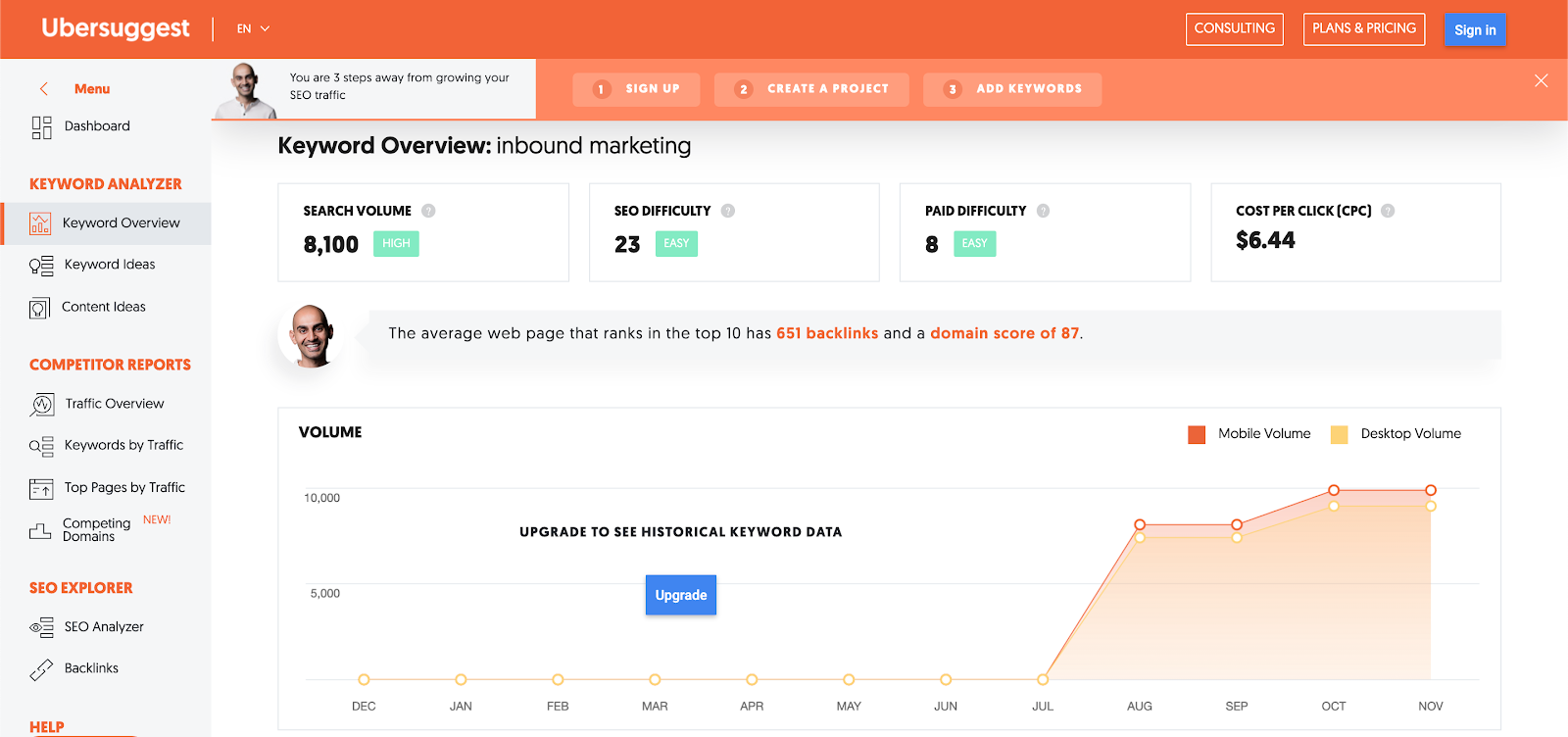Open SEO Difficulty help tooltip icon
The image size is (1568, 737).
coord(728,211)
